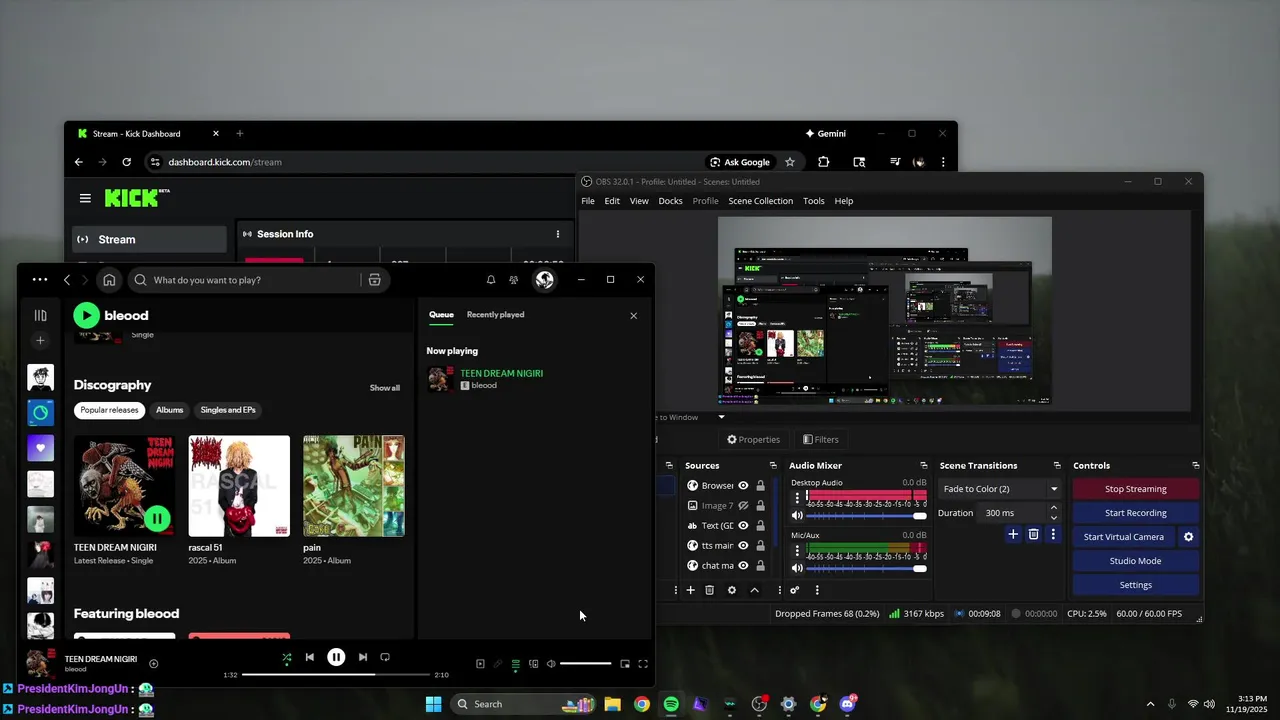
Task: Seek in Spotify song progress bar
Action: (x=335, y=675)
